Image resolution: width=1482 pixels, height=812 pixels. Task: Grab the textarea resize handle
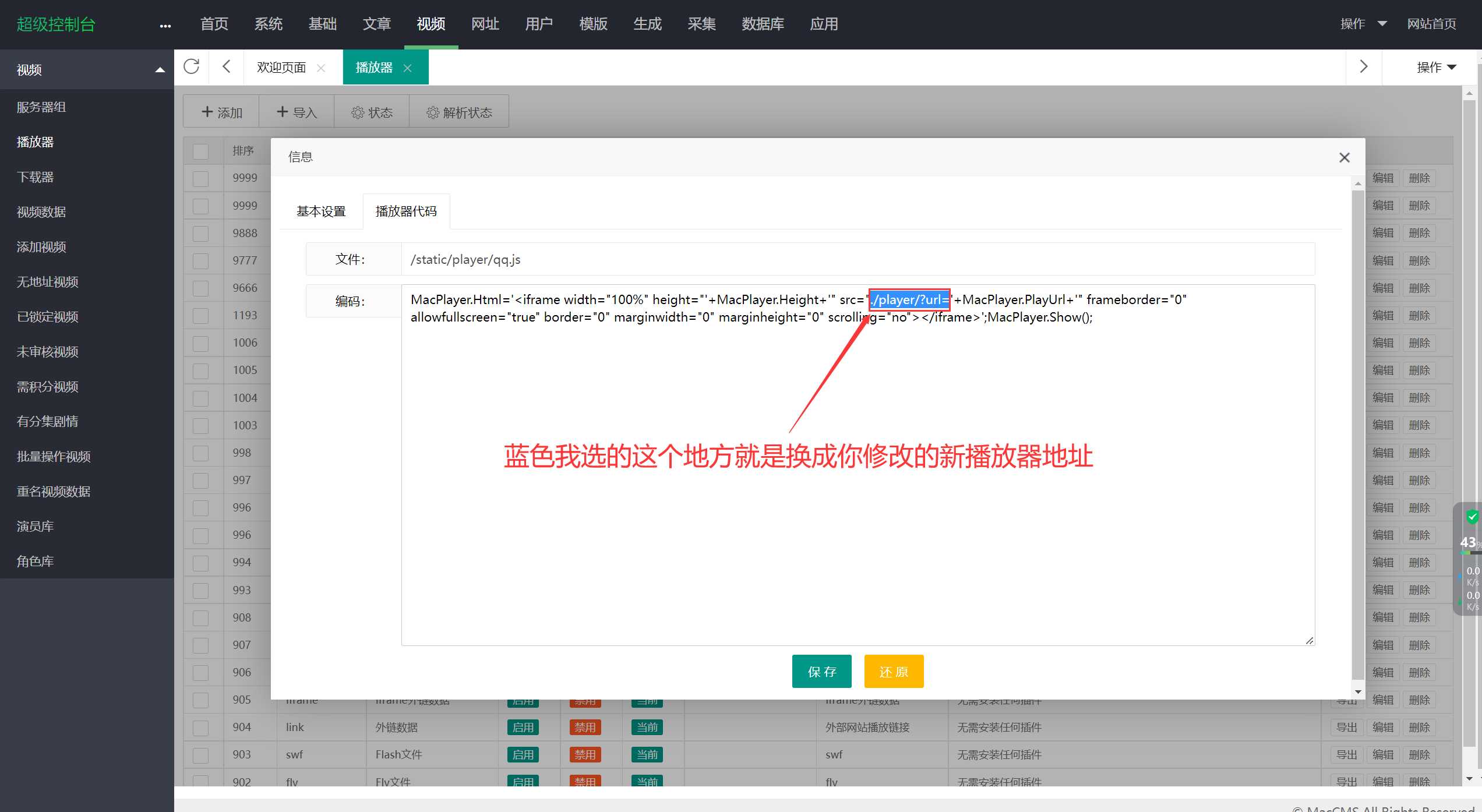(1309, 640)
